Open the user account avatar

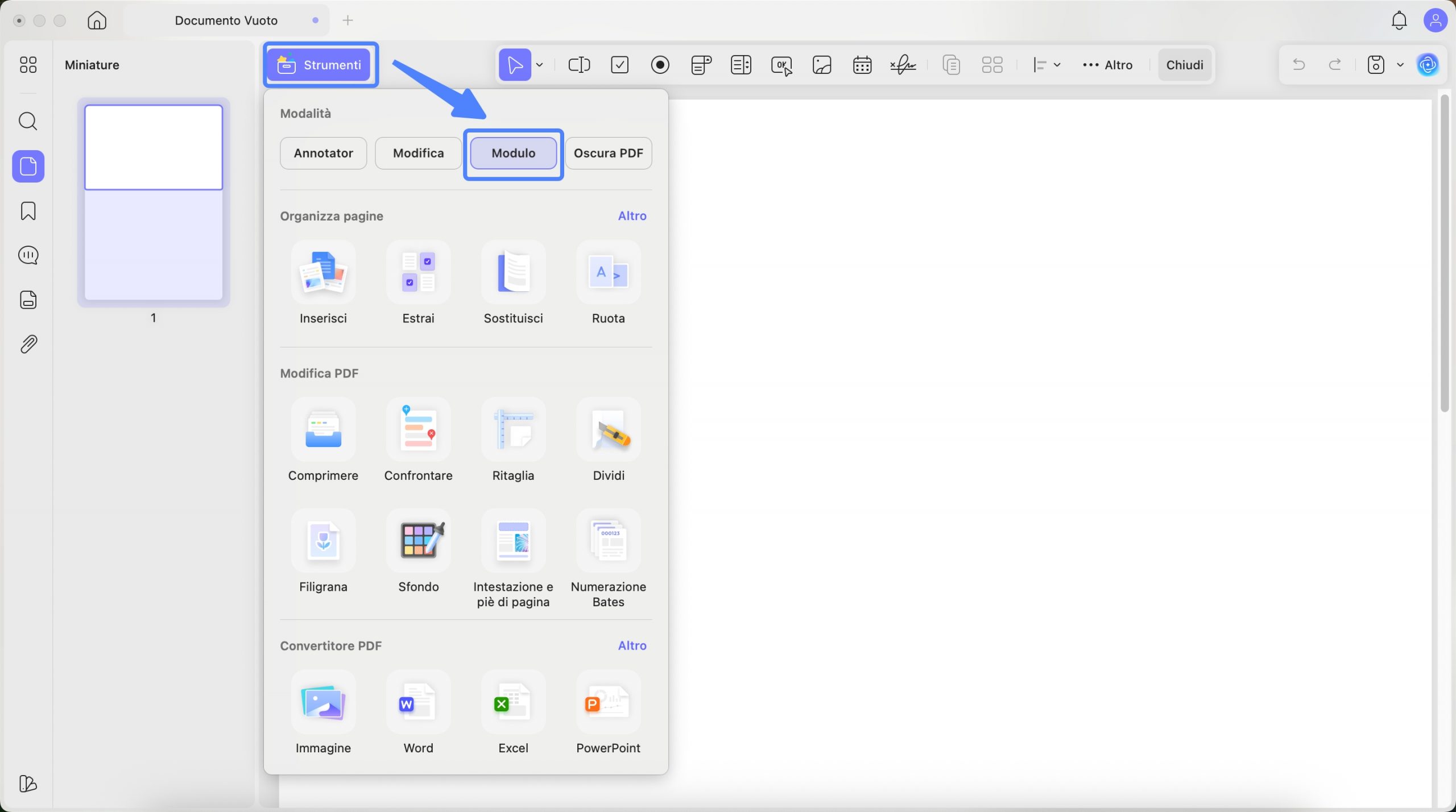pyautogui.click(x=1435, y=20)
